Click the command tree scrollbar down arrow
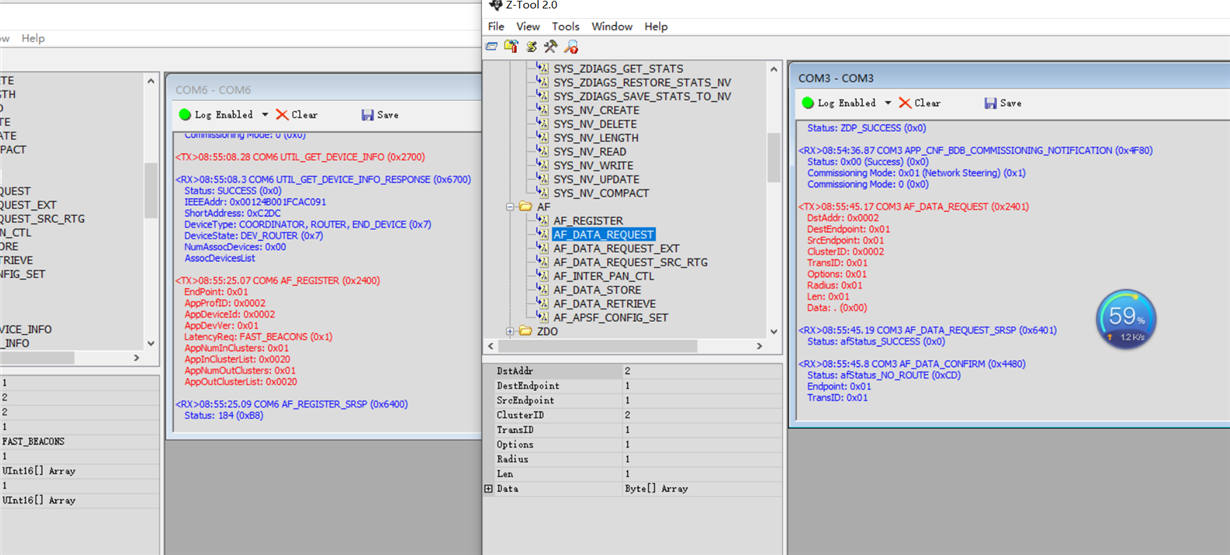Screen dimensions: 1230x555 point(773,331)
